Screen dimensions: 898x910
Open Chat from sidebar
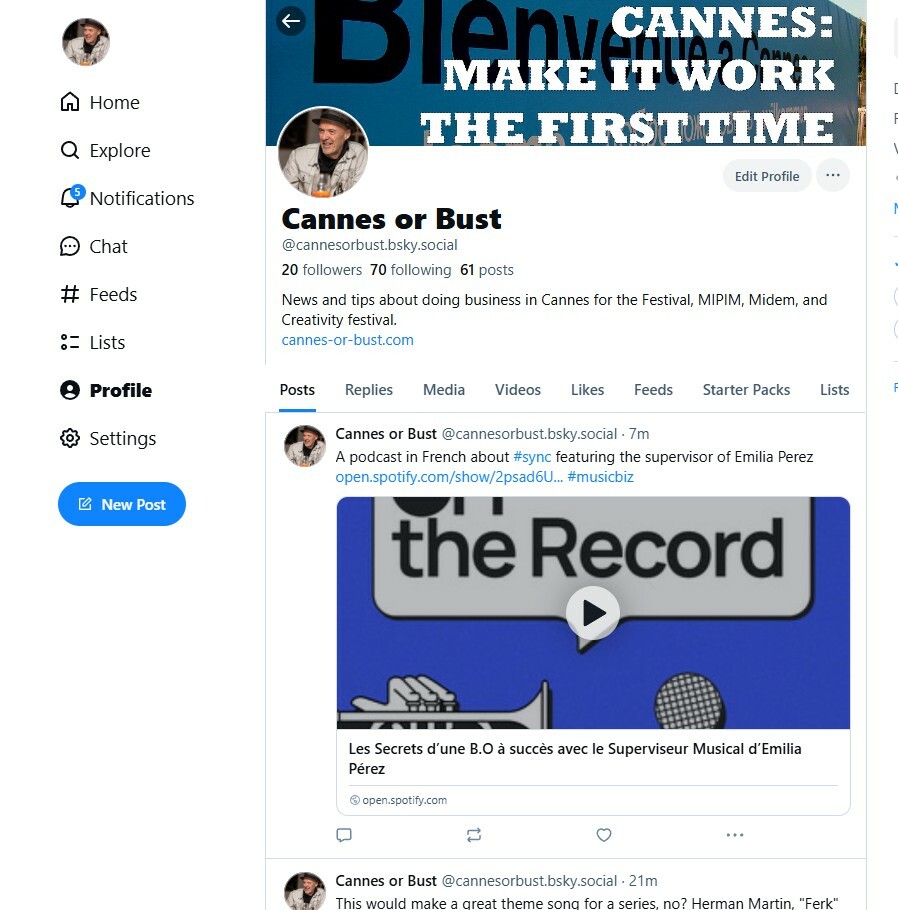[93, 246]
